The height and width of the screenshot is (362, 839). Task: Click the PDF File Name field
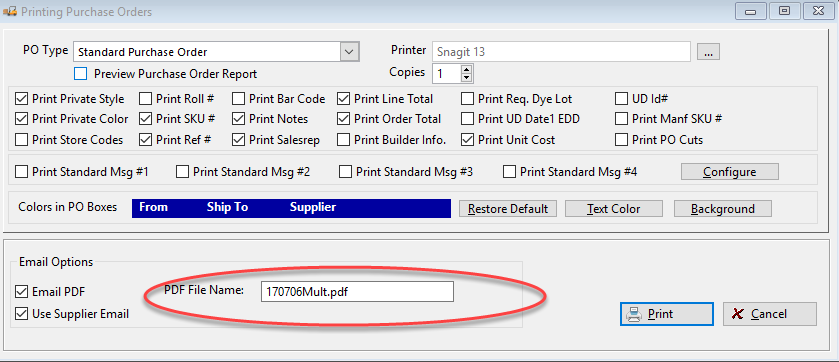tap(357, 292)
